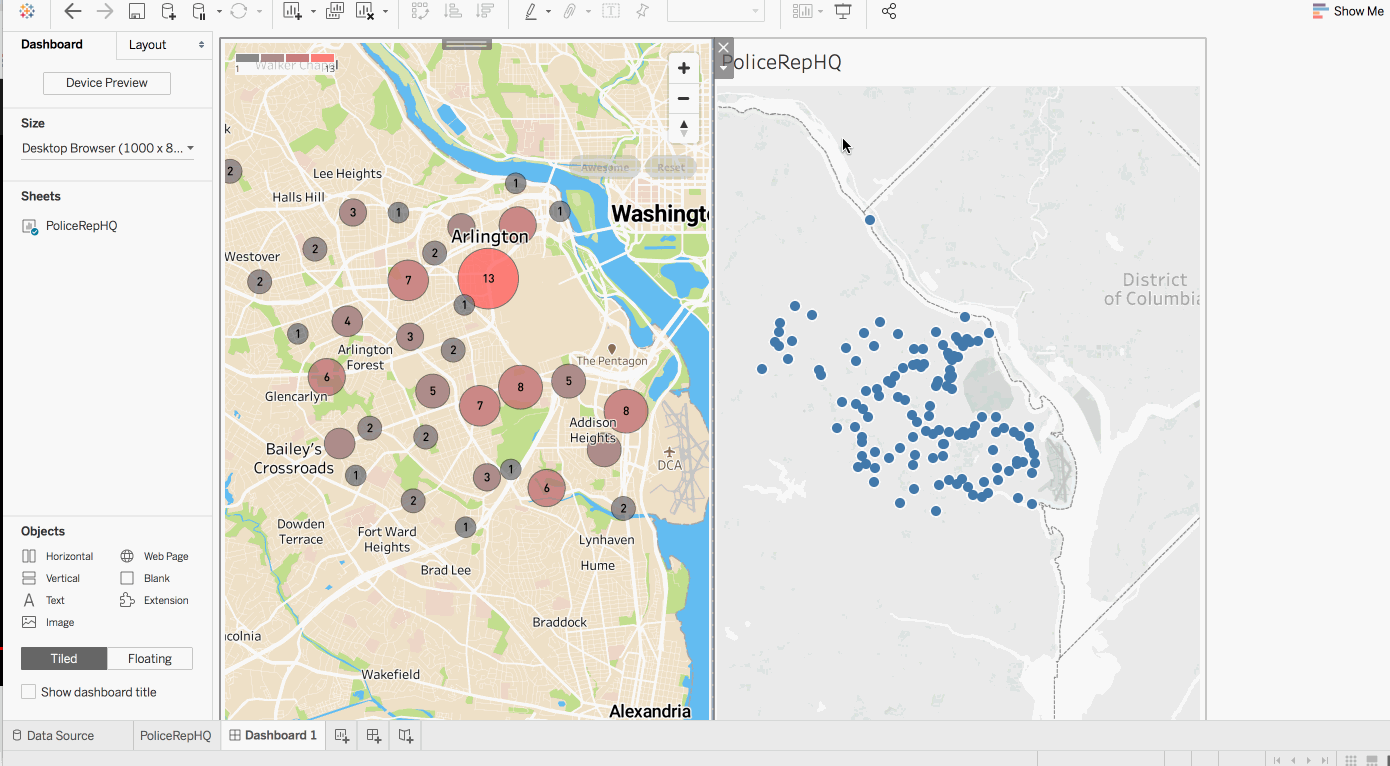Open the Fit view dropdown box
The image size is (1390, 766).
(716, 11)
